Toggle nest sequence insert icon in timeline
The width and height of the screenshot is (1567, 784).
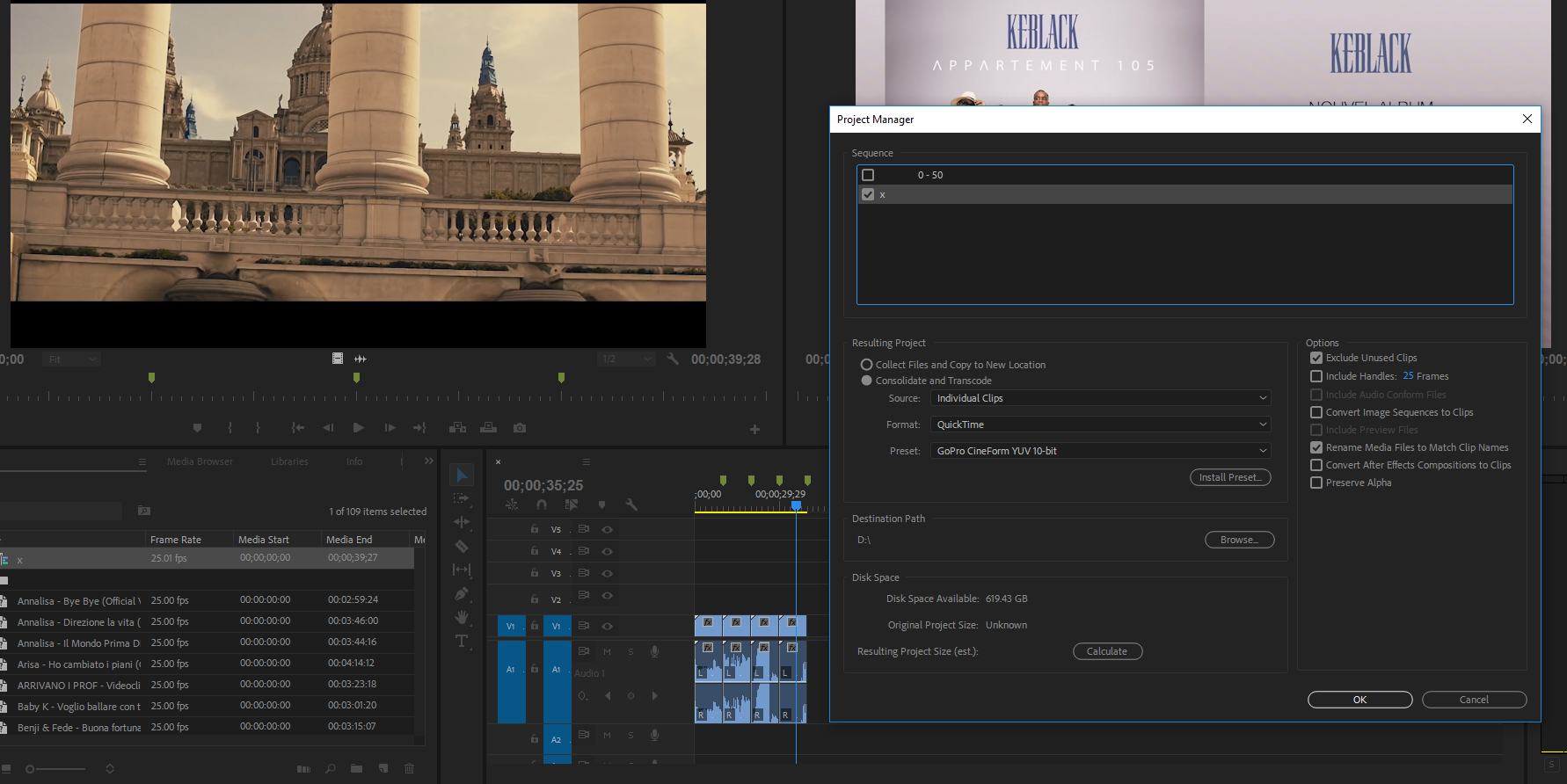pyautogui.click(x=512, y=505)
